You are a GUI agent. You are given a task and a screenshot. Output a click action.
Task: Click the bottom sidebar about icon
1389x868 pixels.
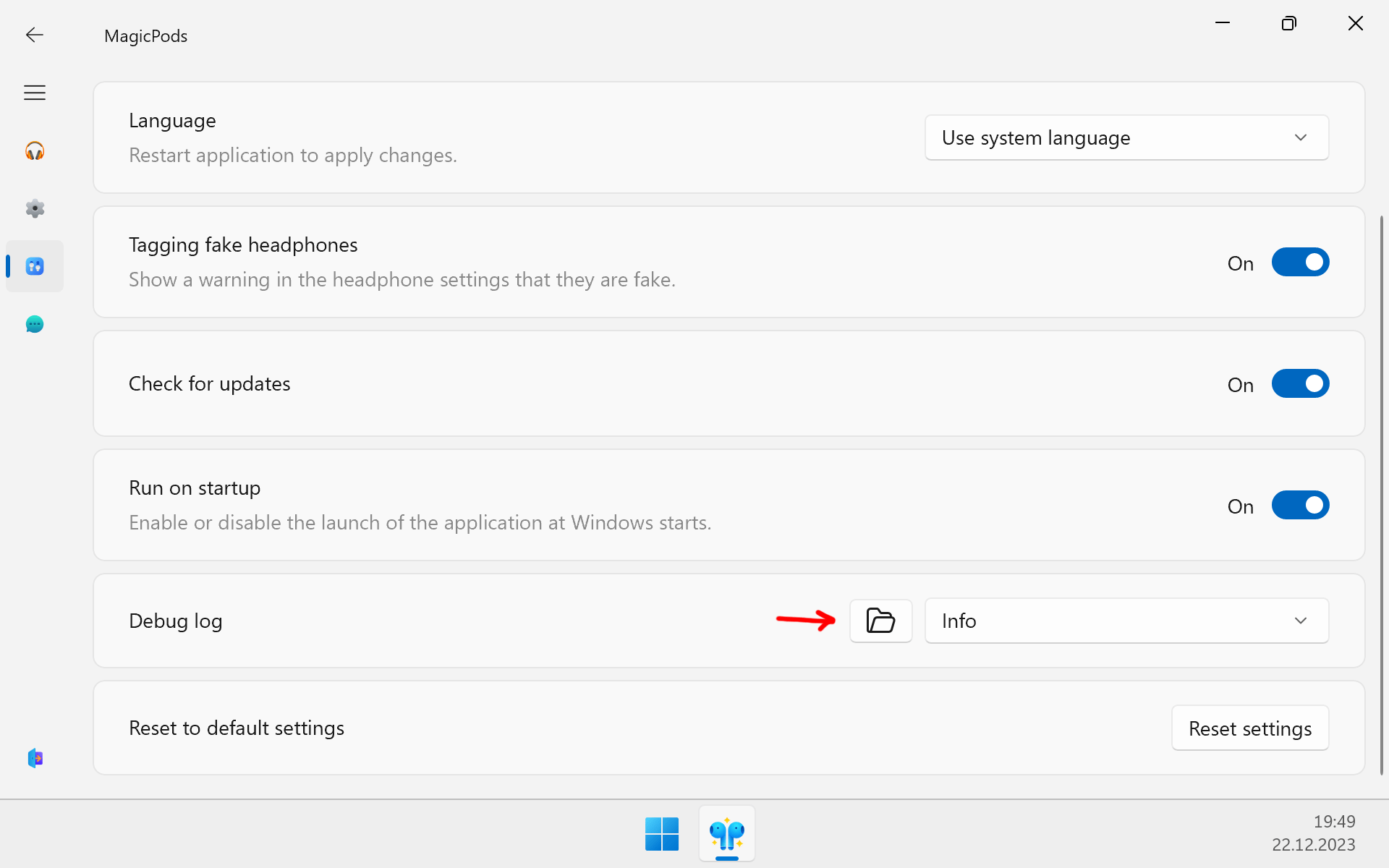point(34,758)
